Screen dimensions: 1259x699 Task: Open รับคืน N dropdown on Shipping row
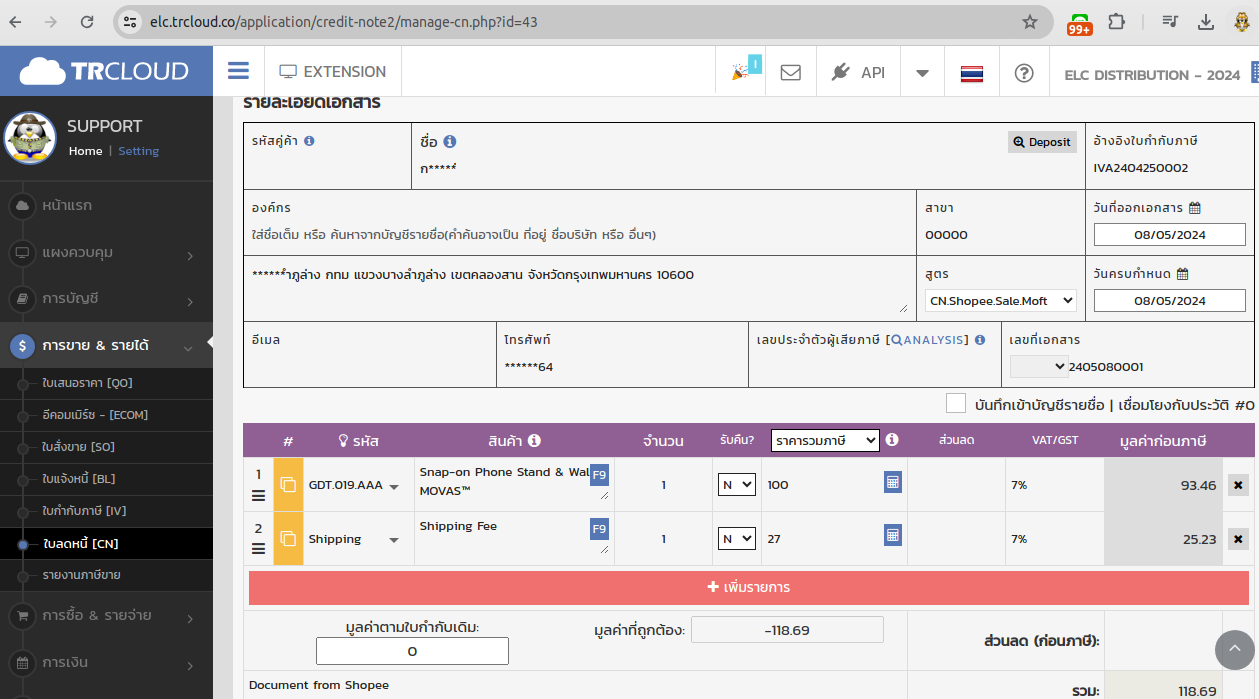737,538
